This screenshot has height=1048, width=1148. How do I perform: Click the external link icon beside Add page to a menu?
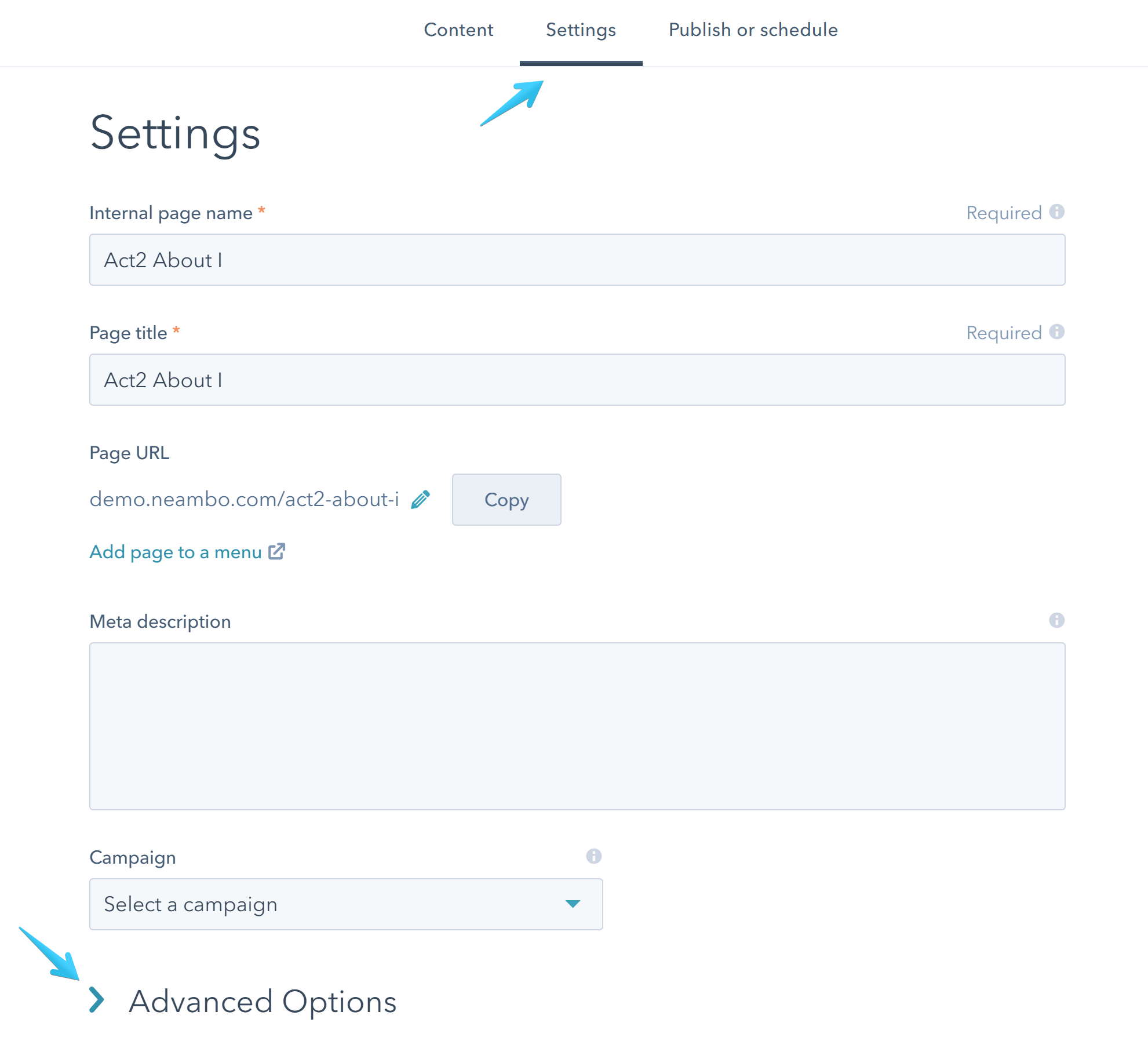277,551
